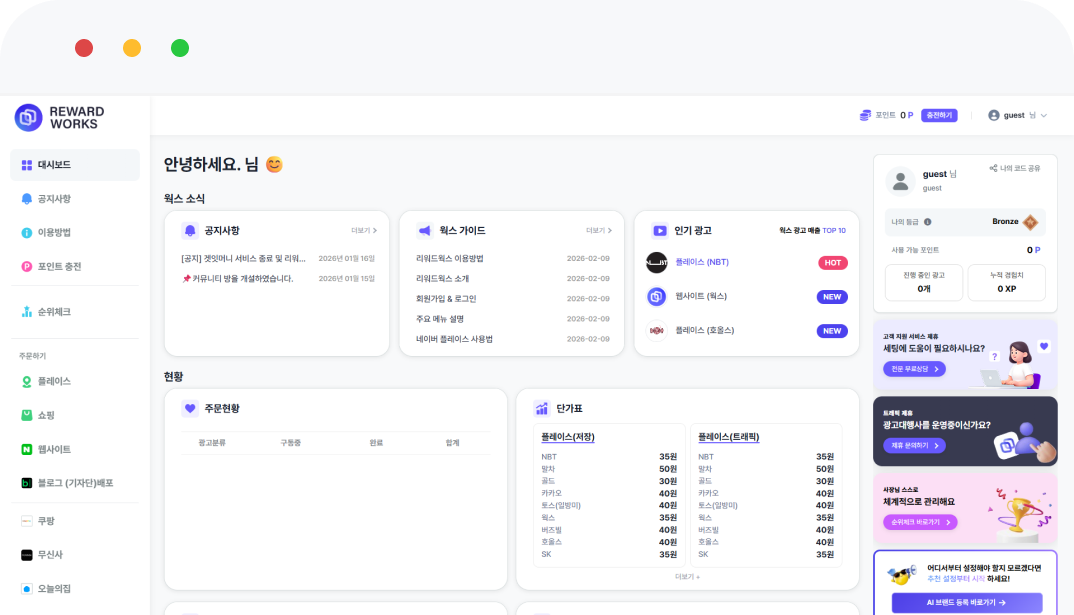The height and width of the screenshot is (615, 1074).
Task: Select the 플레이스 order icon in sidebar
Action: (27, 382)
